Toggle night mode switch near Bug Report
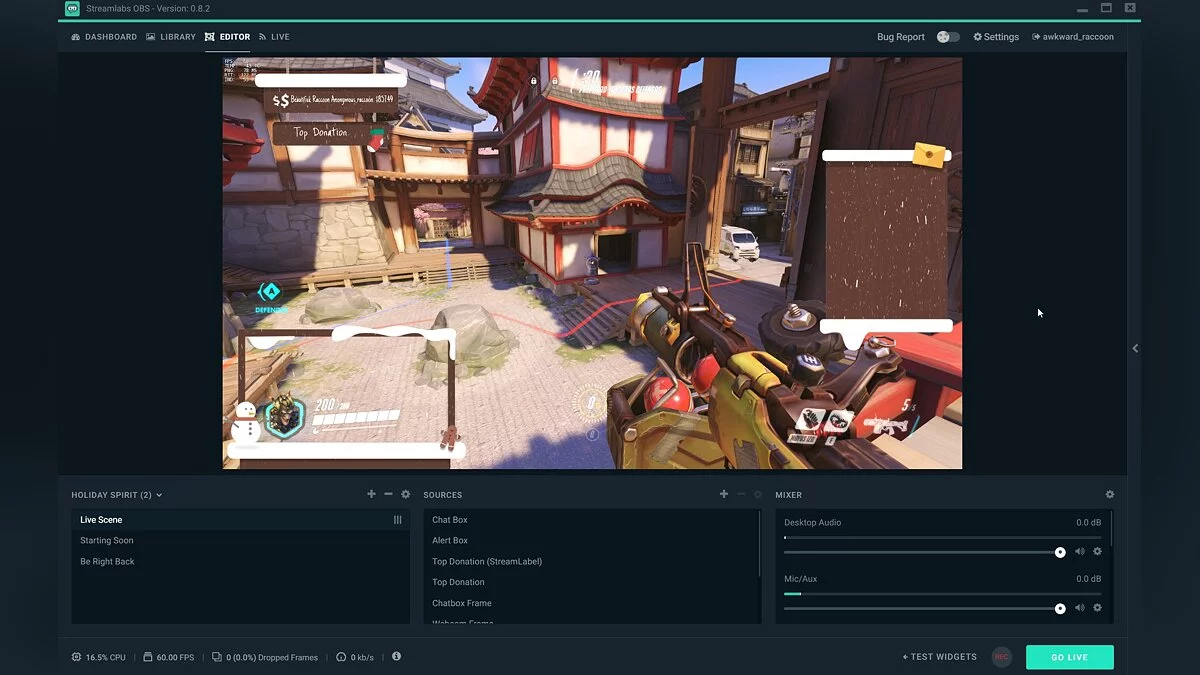The image size is (1200, 675). [x=948, y=37]
